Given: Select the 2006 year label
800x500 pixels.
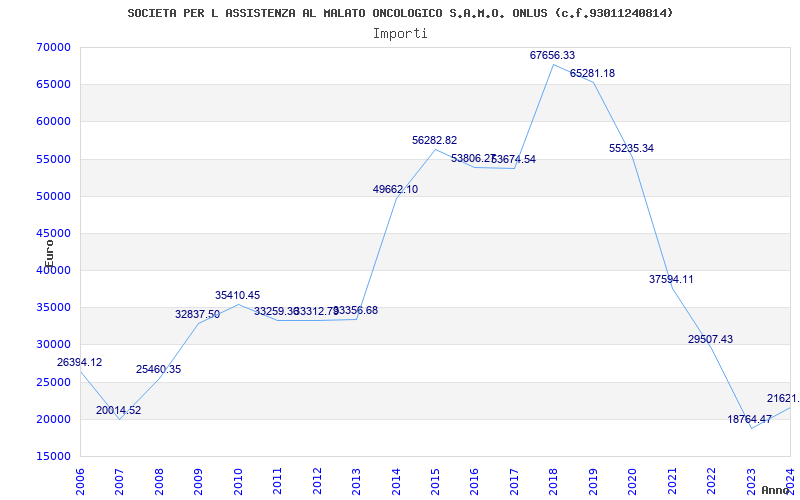Looking at the screenshot, I should pyautogui.click(x=80, y=481).
